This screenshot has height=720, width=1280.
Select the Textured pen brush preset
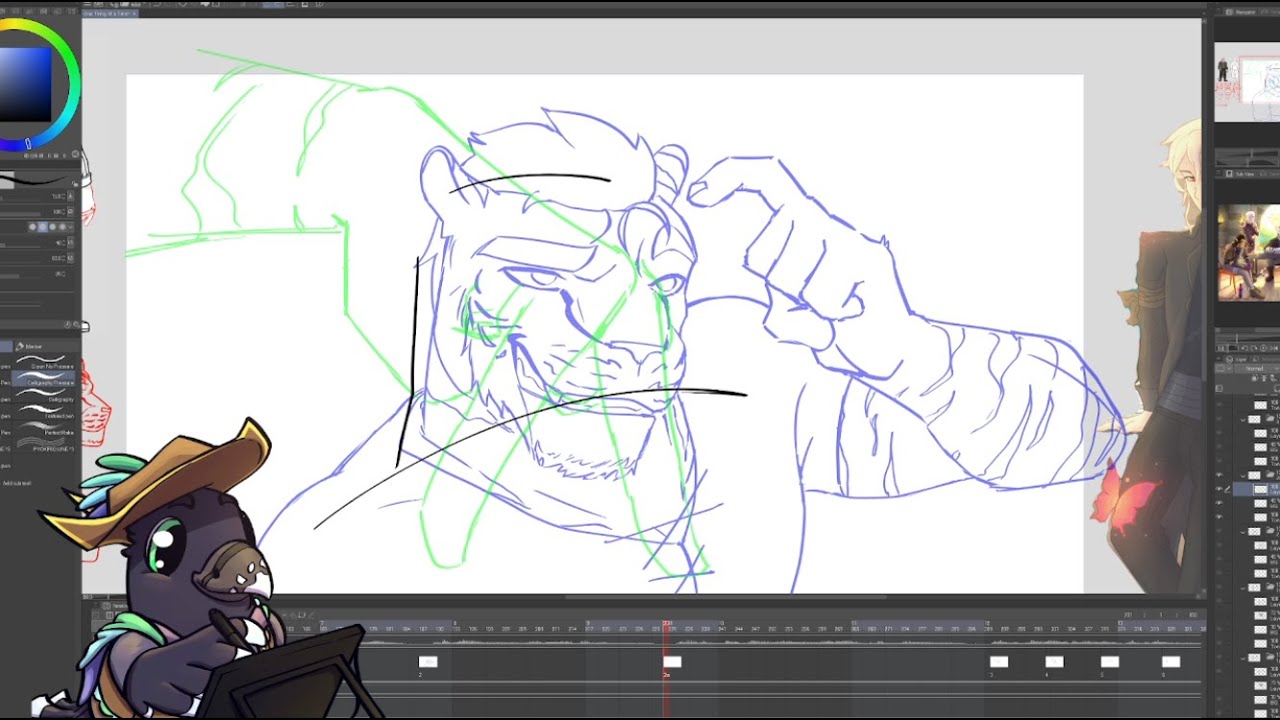[44, 412]
